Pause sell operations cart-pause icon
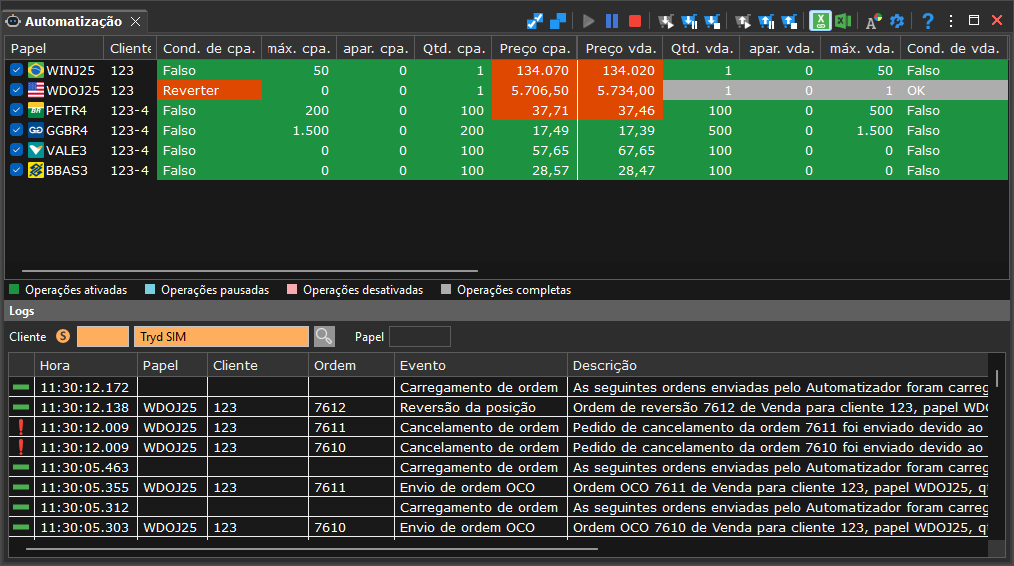 [766, 21]
